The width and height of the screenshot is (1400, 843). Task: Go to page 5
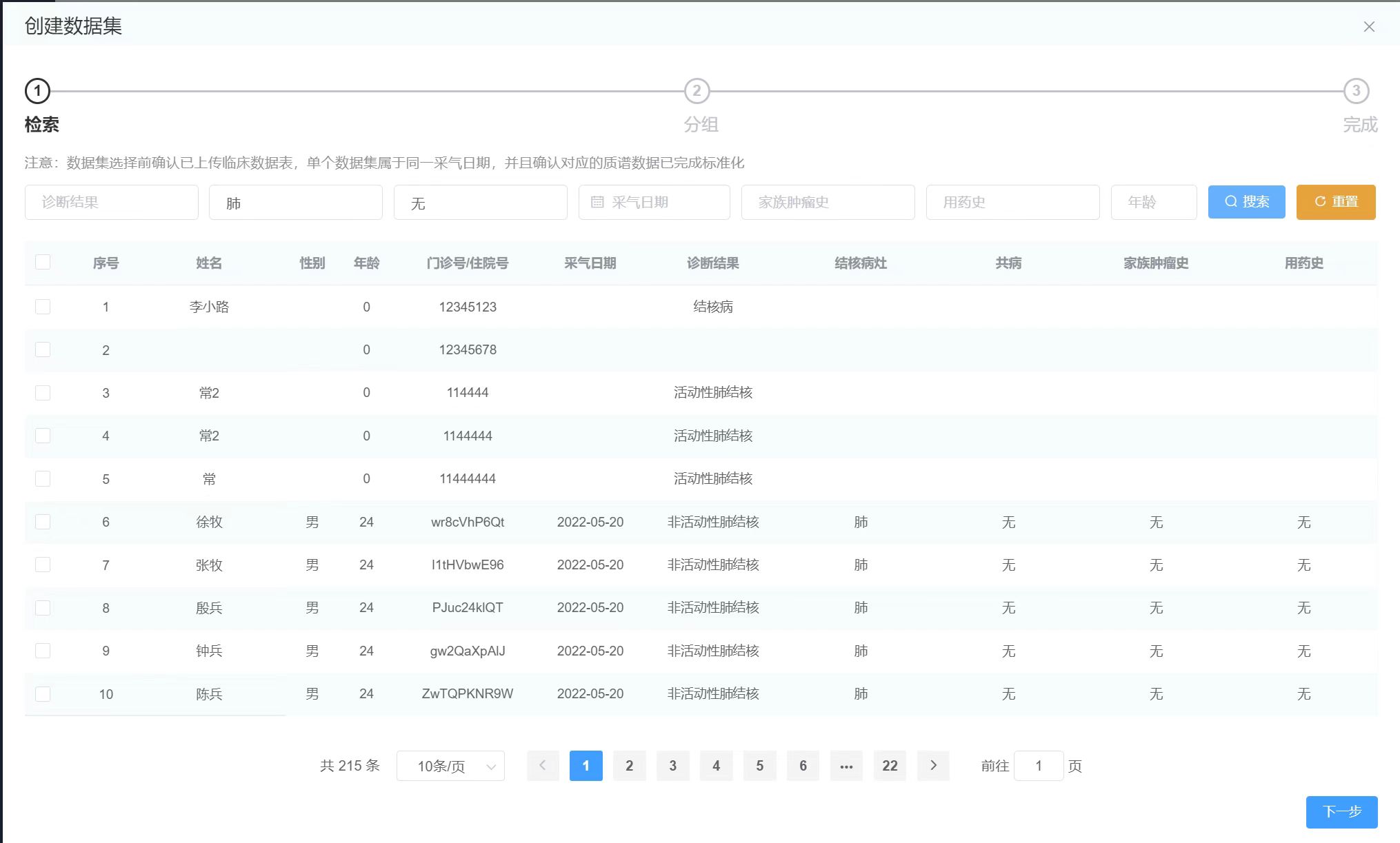[760, 765]
